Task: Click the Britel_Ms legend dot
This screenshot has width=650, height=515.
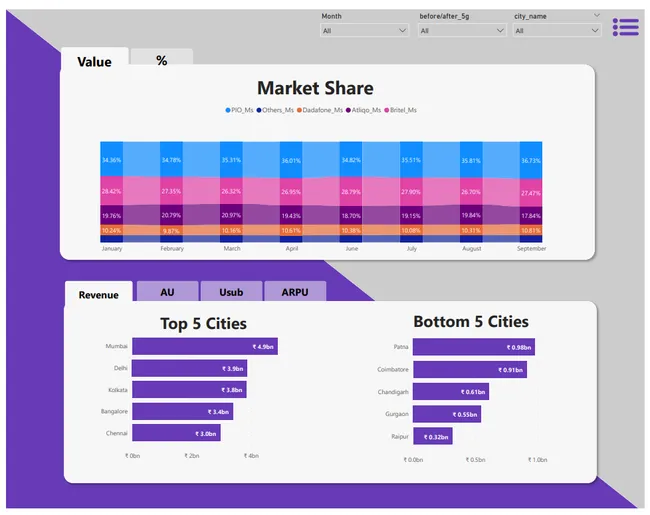Action: tap(386, 110)
